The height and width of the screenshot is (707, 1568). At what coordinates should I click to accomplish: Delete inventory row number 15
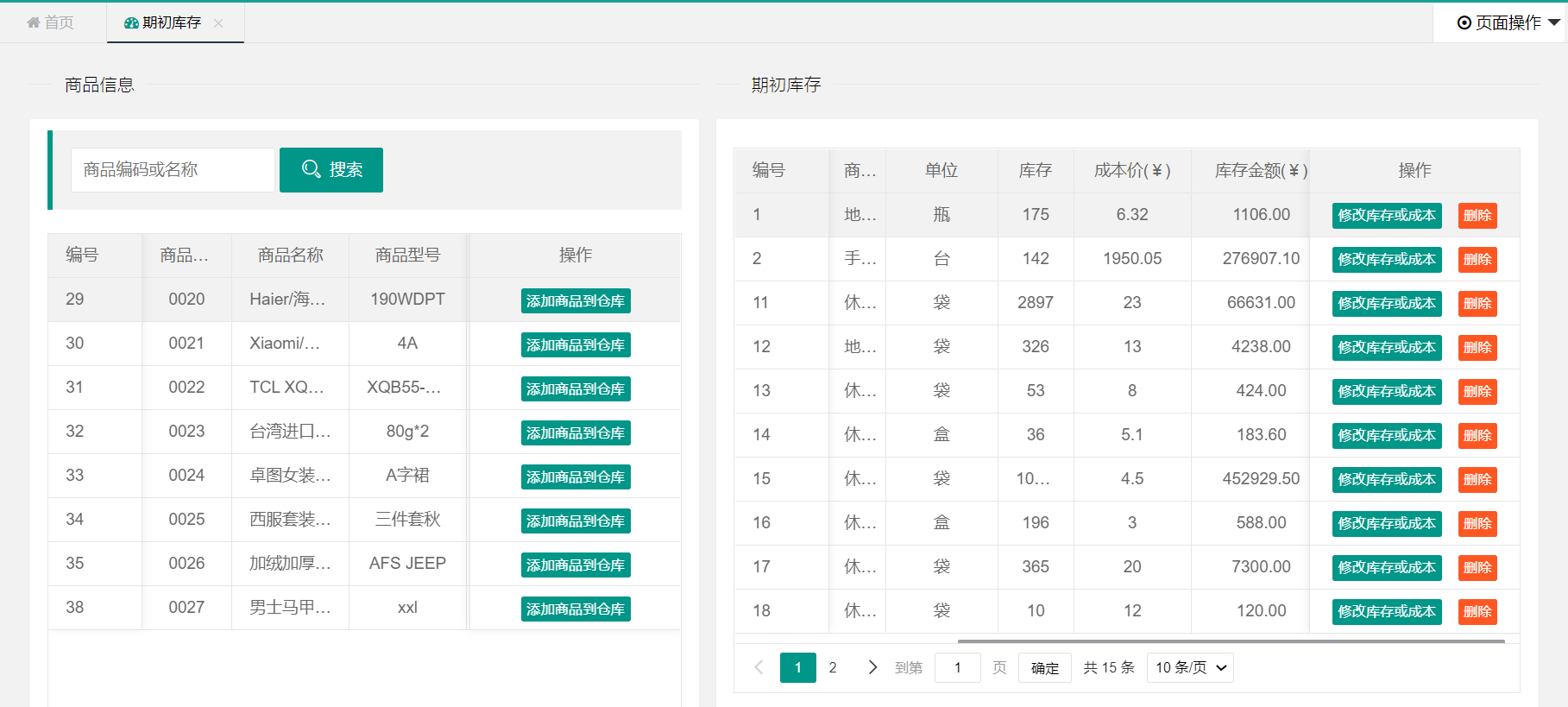click(1477, 480)
